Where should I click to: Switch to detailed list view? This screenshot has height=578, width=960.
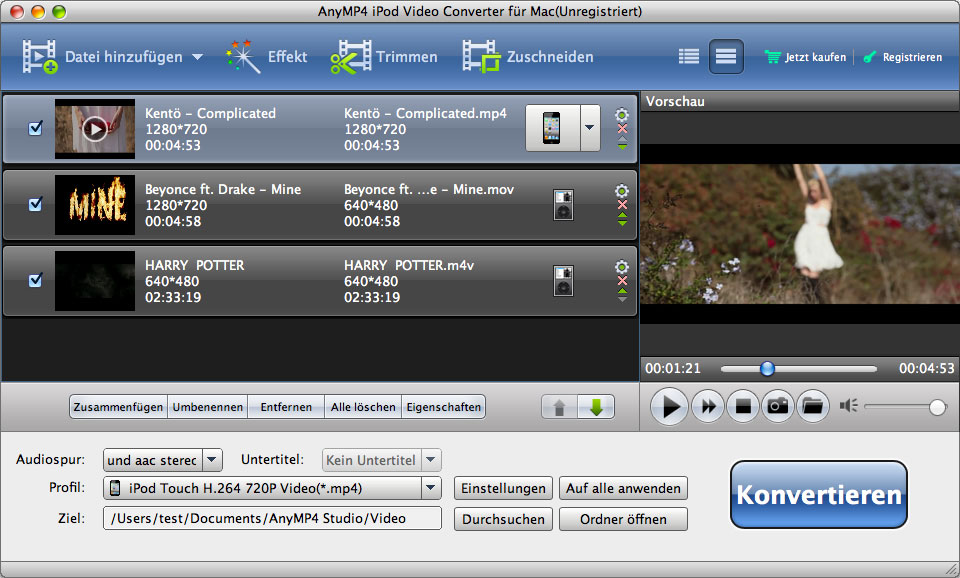pyautogui.click(x=726, y=56)
